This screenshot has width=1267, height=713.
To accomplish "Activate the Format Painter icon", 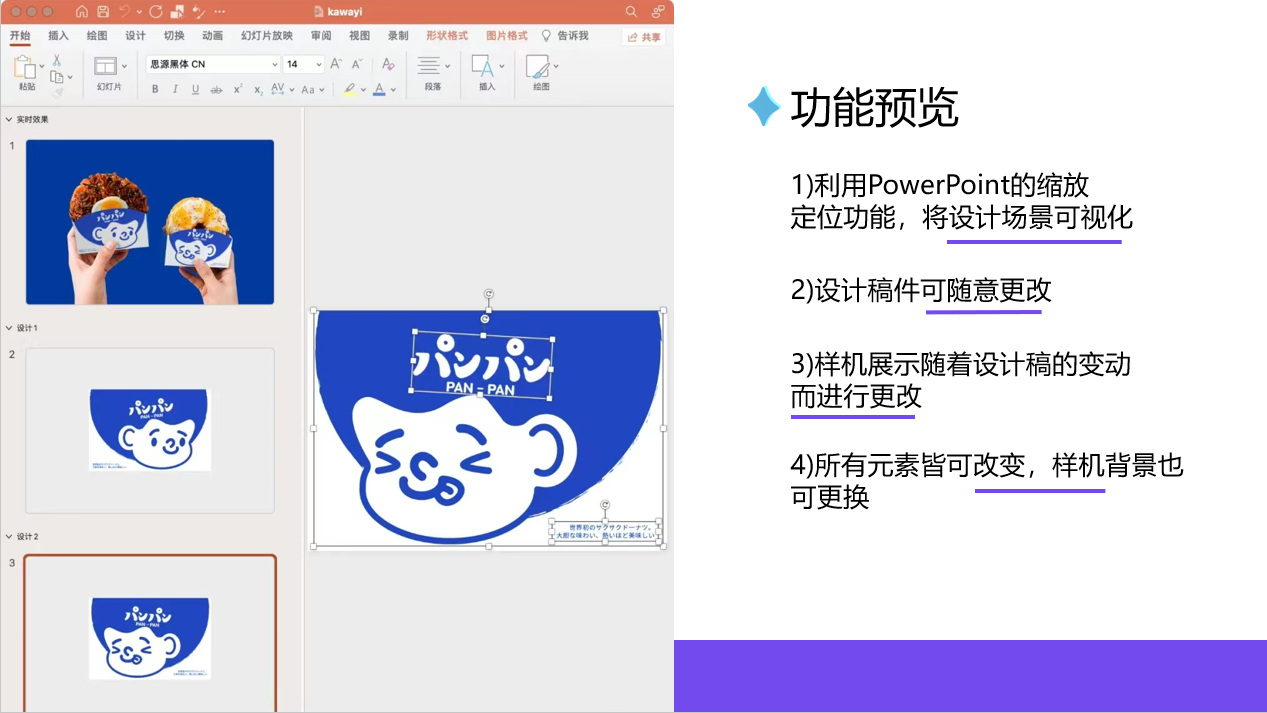I will [59, 90].
